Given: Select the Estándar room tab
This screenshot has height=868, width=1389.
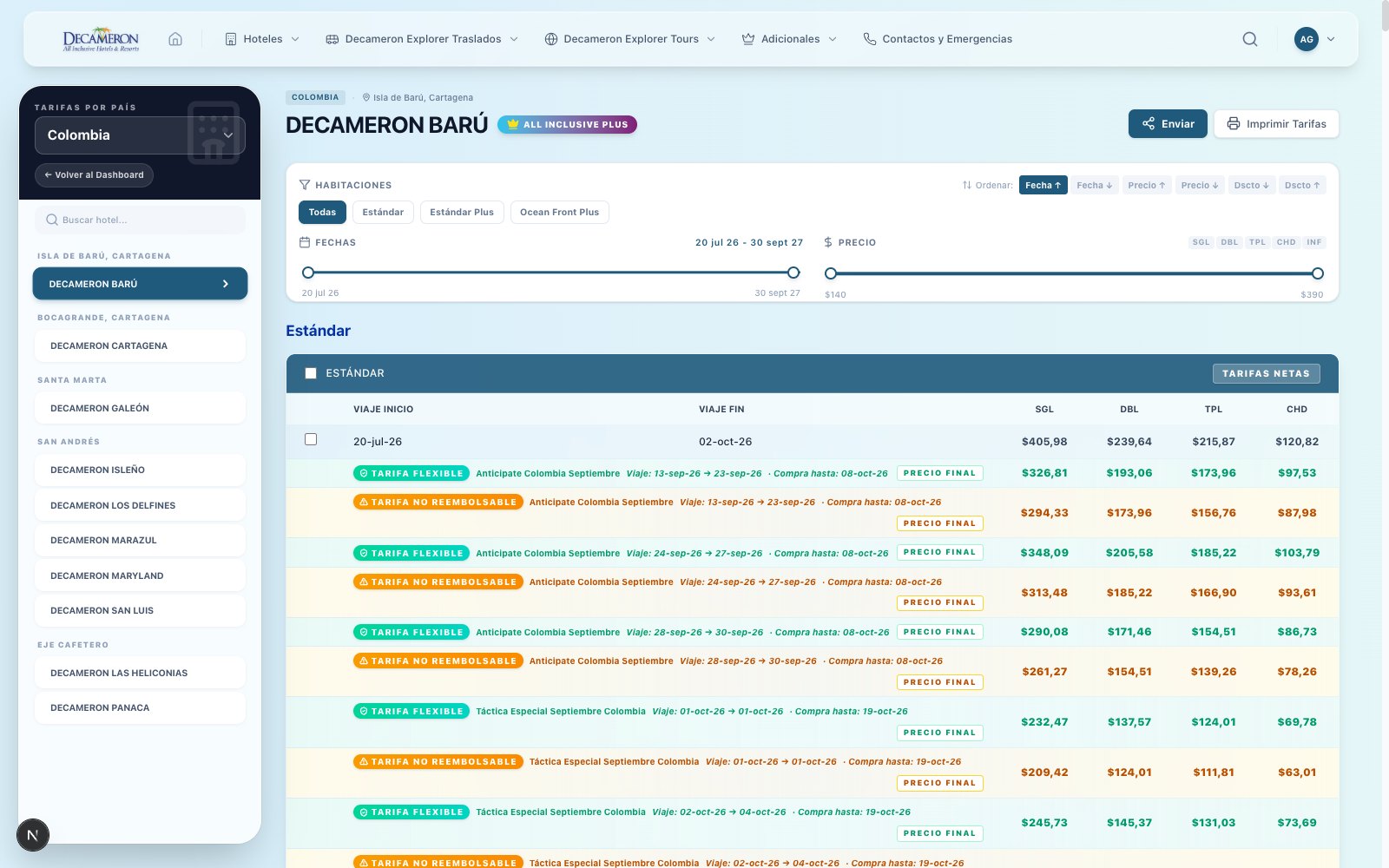Looking at the screenshot, I should (x=383, y=212).
